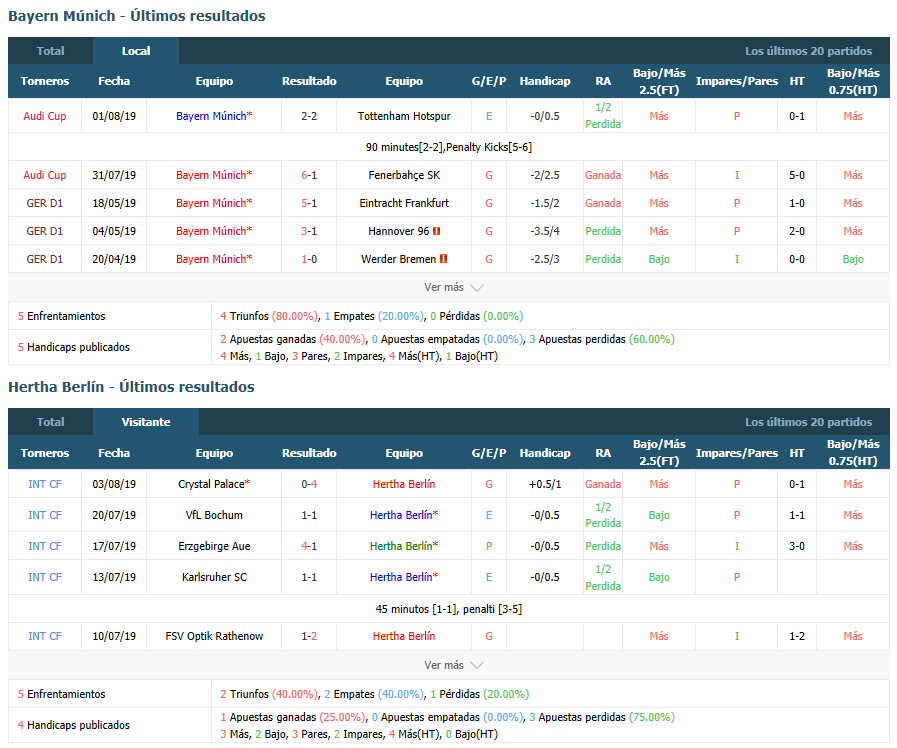This screenshot has height=748, width=897.
Task: Click half-time score 3-0 in Erzgebirge Aue row
Action: tap(797, 546)
